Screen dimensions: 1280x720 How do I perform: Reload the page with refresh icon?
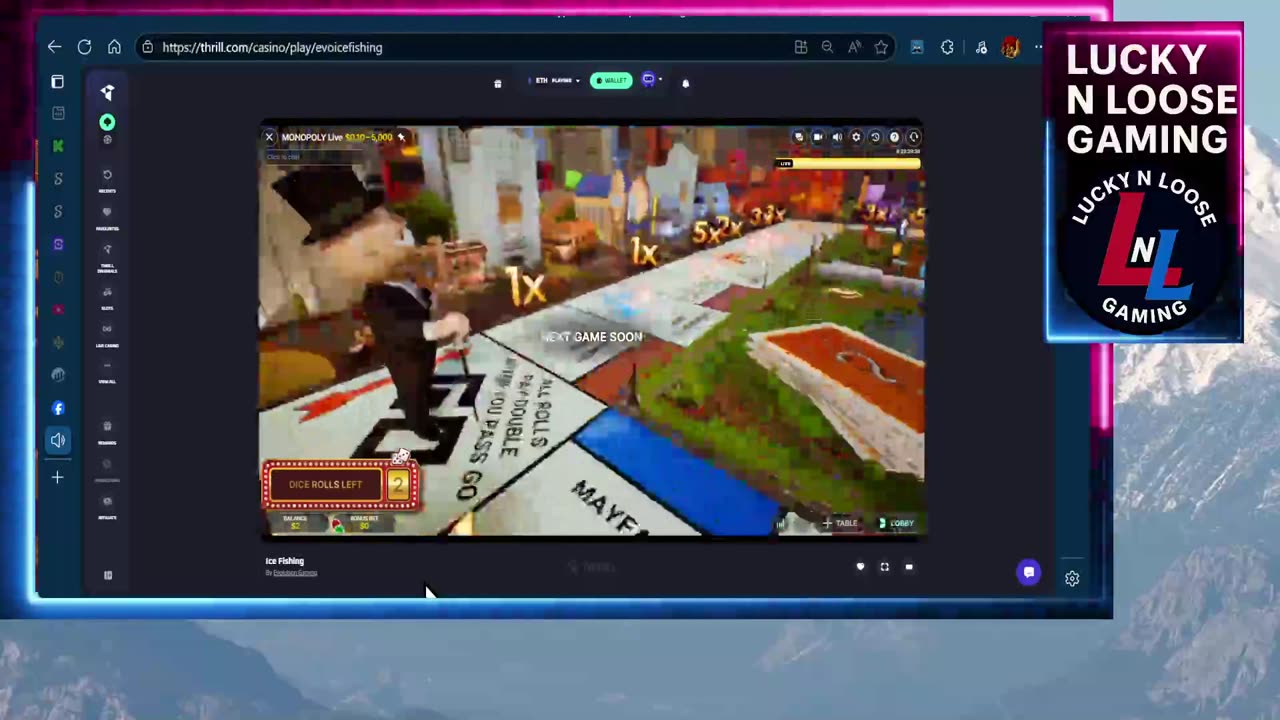pos(84,47)
